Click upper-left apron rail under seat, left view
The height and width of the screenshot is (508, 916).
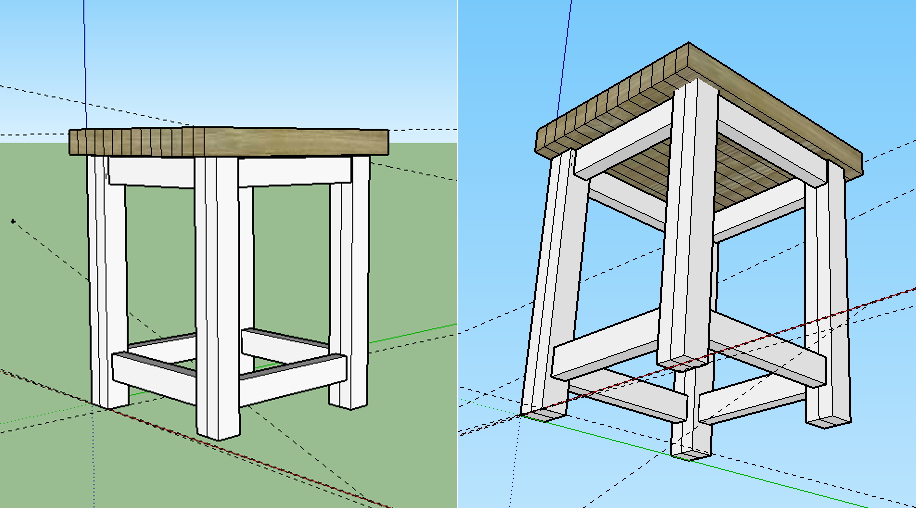(151, 172)
